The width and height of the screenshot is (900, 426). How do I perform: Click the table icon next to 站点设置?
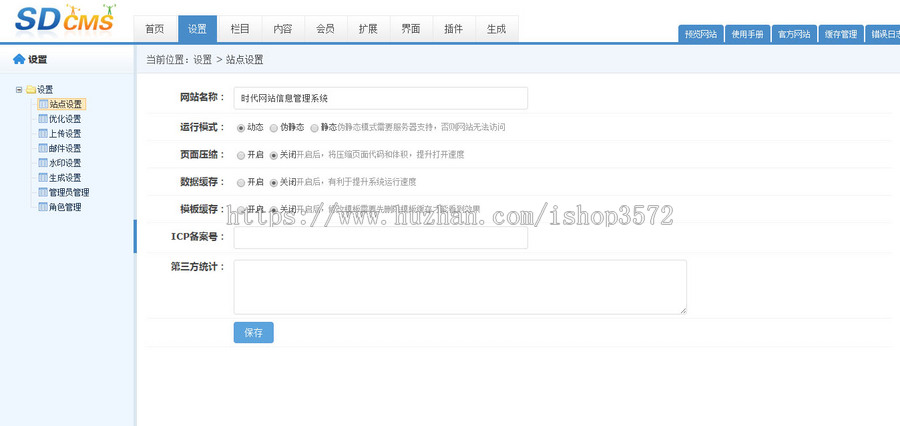[x=43, y=104]
